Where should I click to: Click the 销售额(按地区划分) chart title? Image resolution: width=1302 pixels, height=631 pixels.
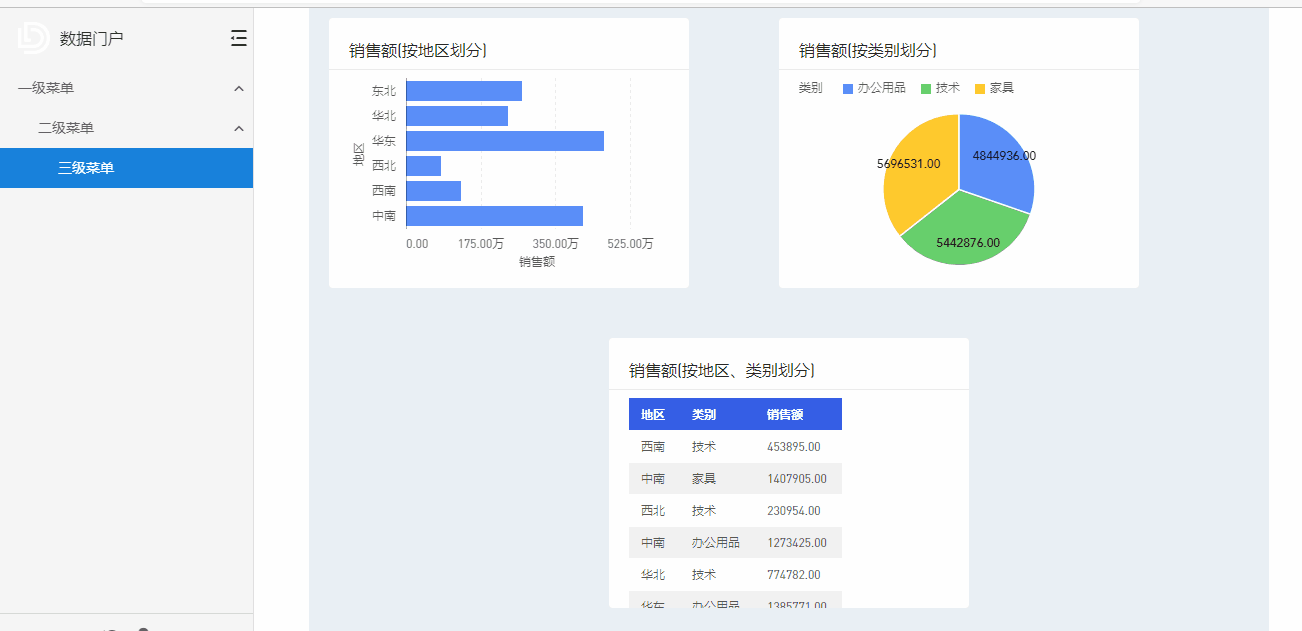pyautogui.click(x=416, y=51)
